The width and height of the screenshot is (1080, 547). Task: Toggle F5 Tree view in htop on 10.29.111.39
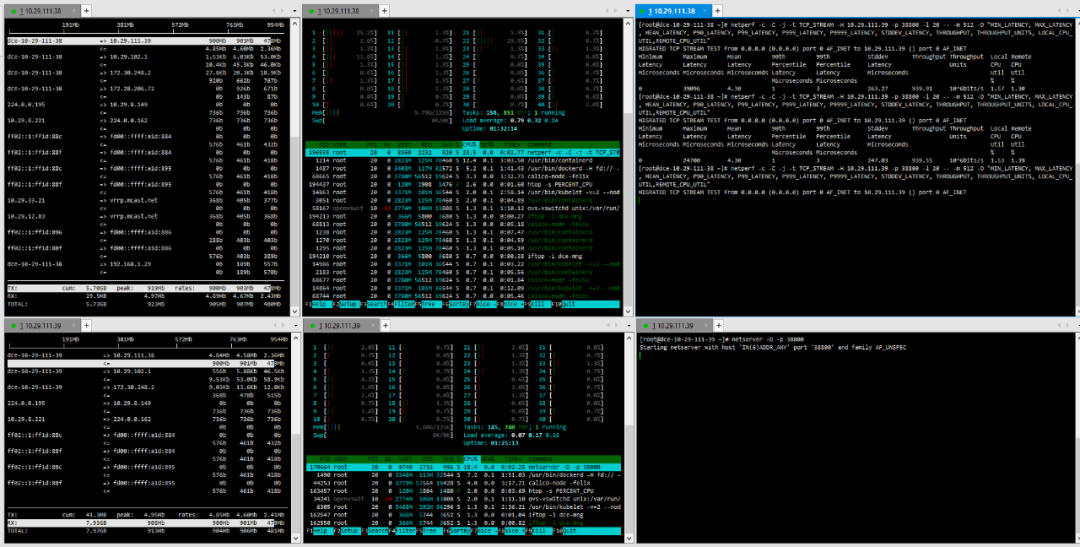[x=428, y=531]
